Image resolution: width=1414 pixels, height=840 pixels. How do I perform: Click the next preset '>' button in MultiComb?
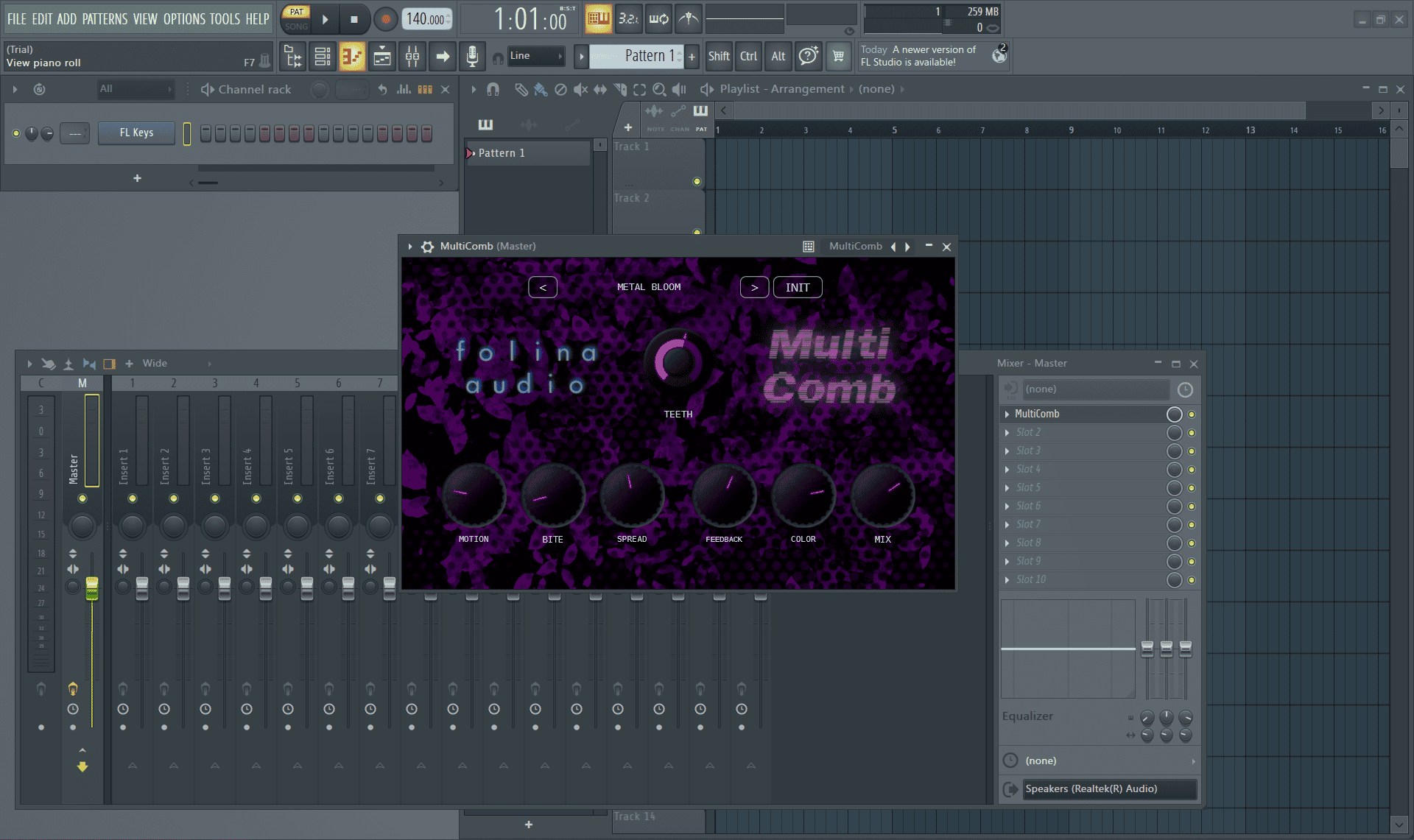(754, 288)
